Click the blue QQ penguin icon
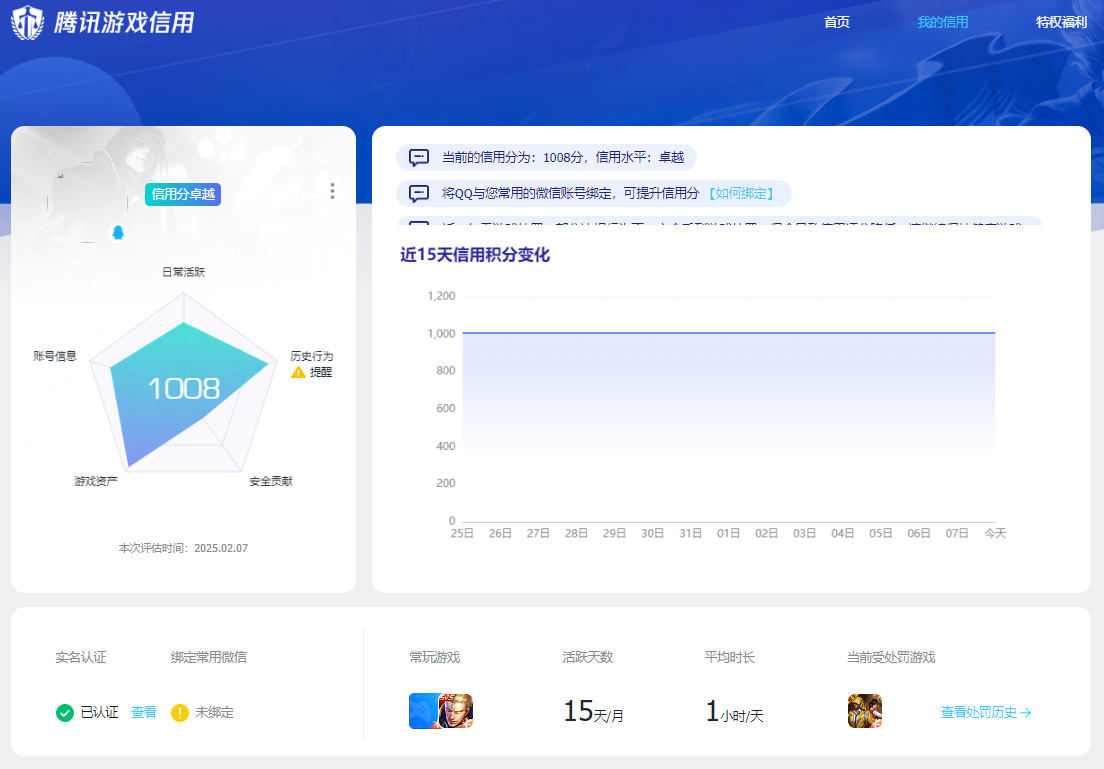 click(x=118, y=232)
